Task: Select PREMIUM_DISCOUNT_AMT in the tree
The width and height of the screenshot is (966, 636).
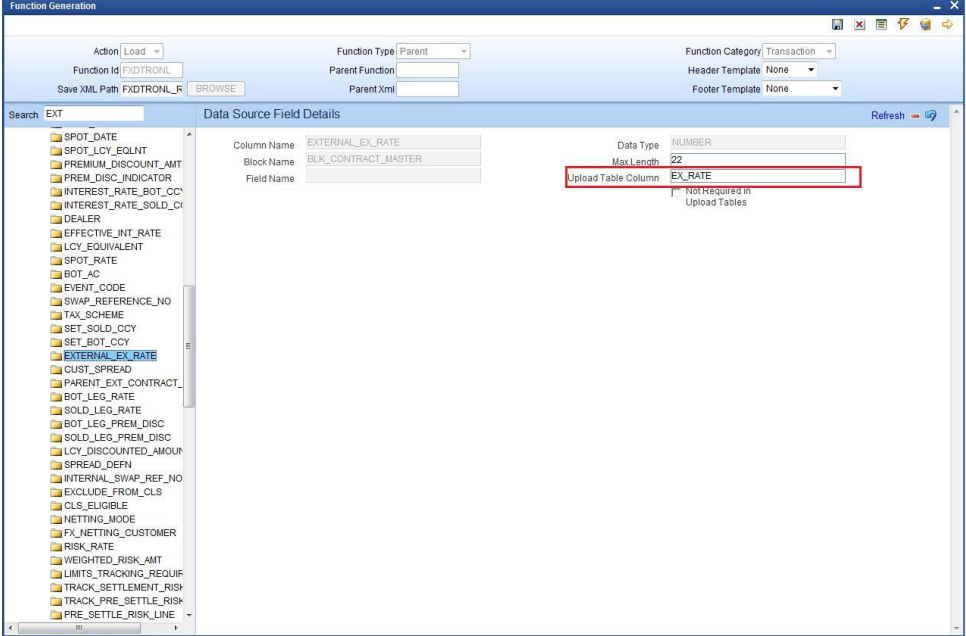Action: (x=123, y=165)
